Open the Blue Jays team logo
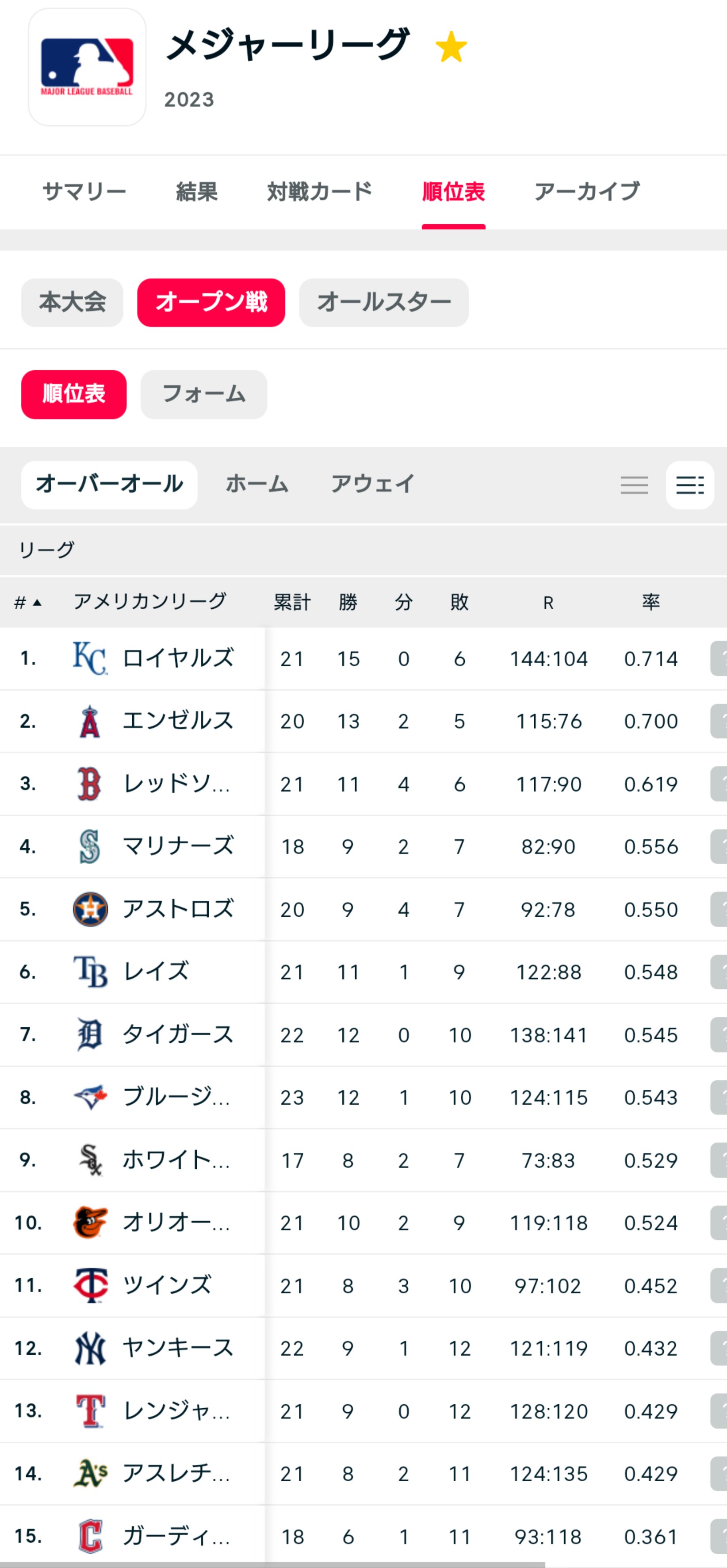727x1568 pixels. [x=90, y=1098]
